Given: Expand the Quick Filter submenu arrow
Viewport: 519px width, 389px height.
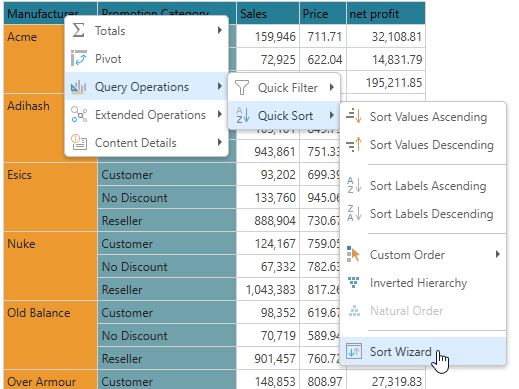Looking at the screenshot, I should 331,87.
